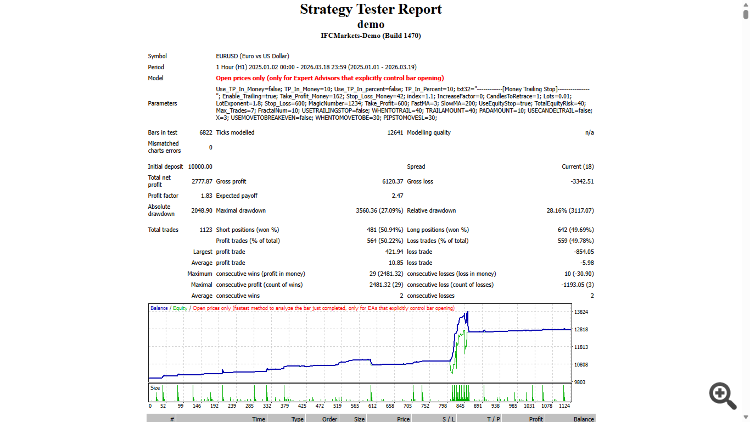Click the 'Type' table column header
The image size is (750, 422).
[x=298, y=419]
